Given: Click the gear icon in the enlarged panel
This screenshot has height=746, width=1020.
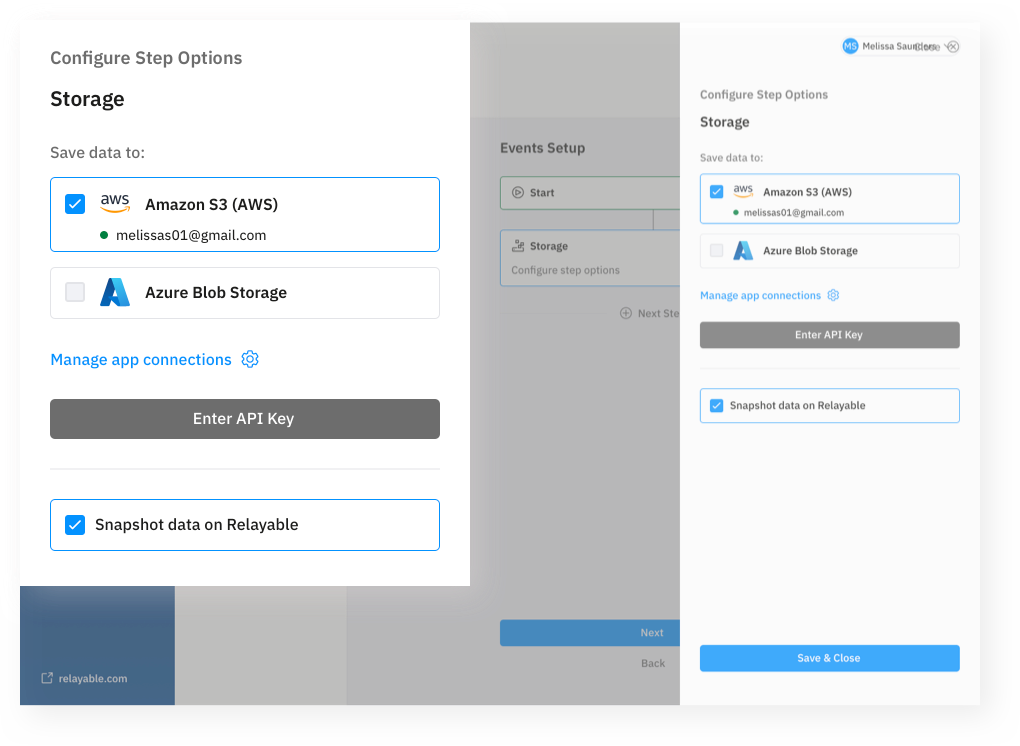Looking at the screenshot, I should (250, 359).
